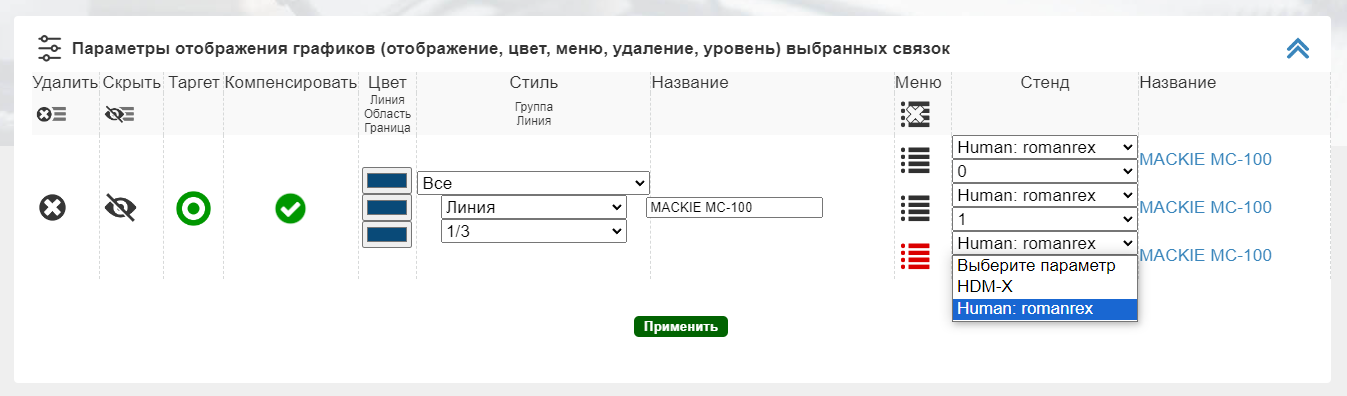Click the settings sliders icon in the title
This screenshot has width=1347, height=396.
pyautogui.click(x=50, y=47)
